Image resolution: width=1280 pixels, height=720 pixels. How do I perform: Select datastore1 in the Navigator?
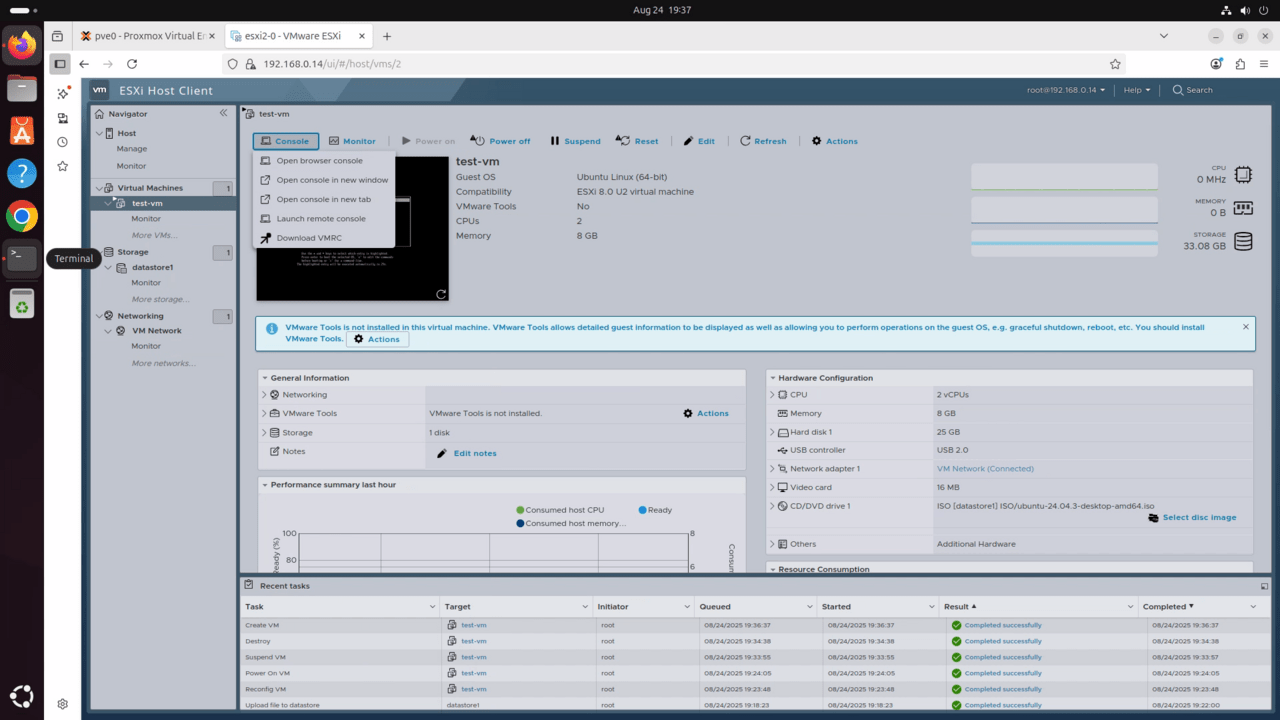pyautogui.click(x=152, y=268)
